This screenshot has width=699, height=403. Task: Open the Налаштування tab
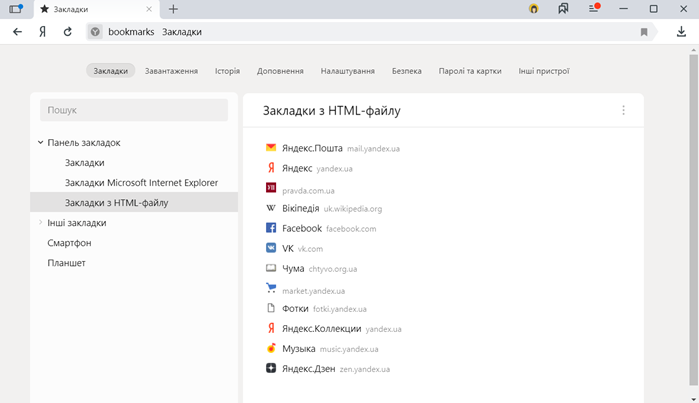pyautogui.click(x=348, y=71)
